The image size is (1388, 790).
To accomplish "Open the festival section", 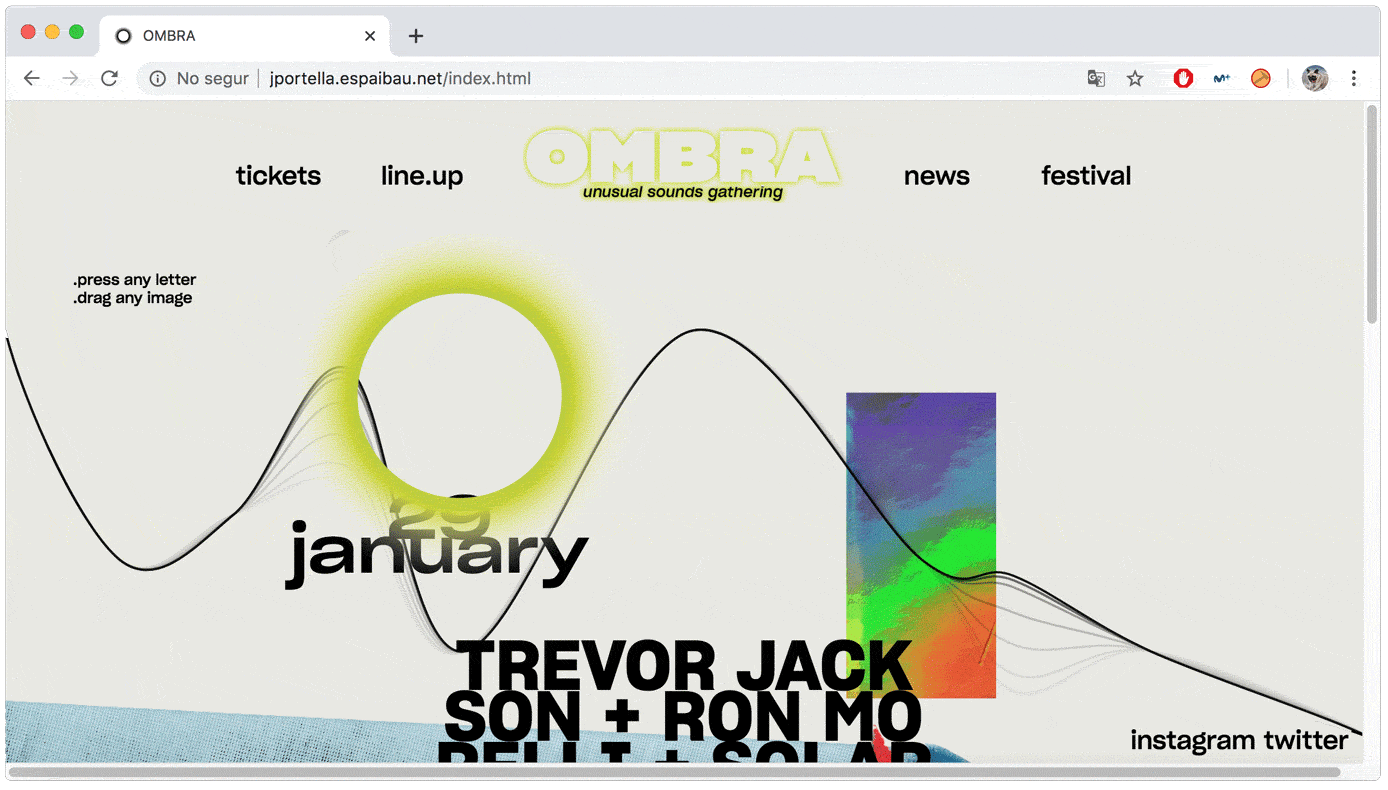I will pos(1086,176).
